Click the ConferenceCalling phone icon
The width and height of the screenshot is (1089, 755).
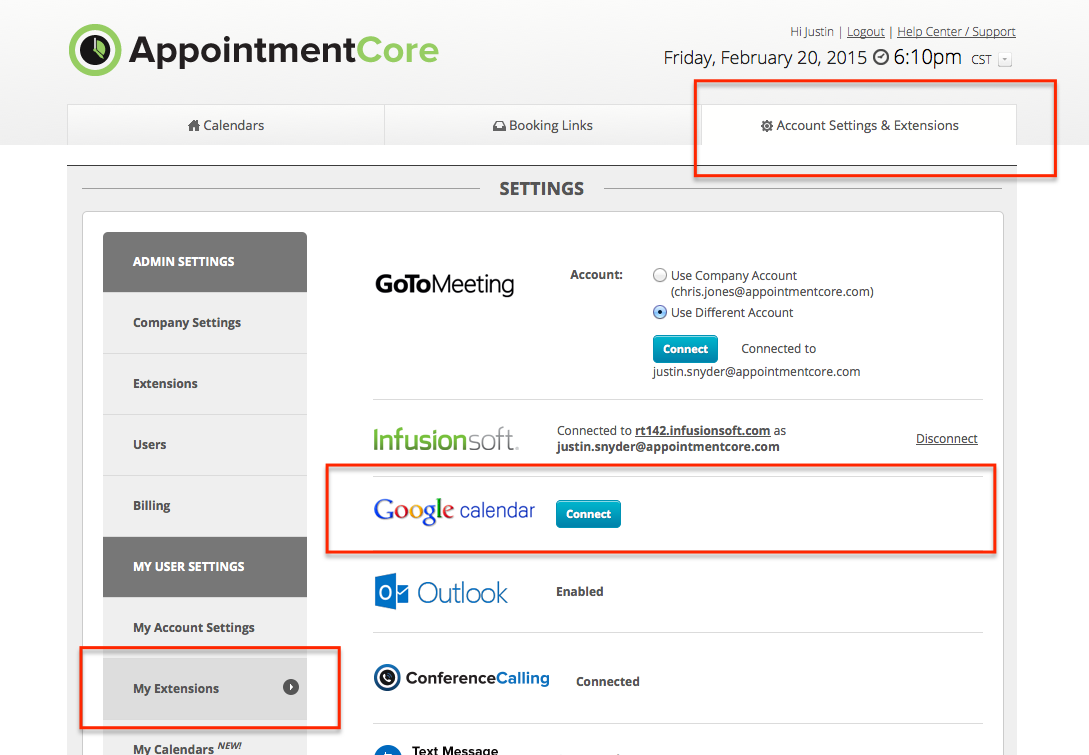coord(387,677)
